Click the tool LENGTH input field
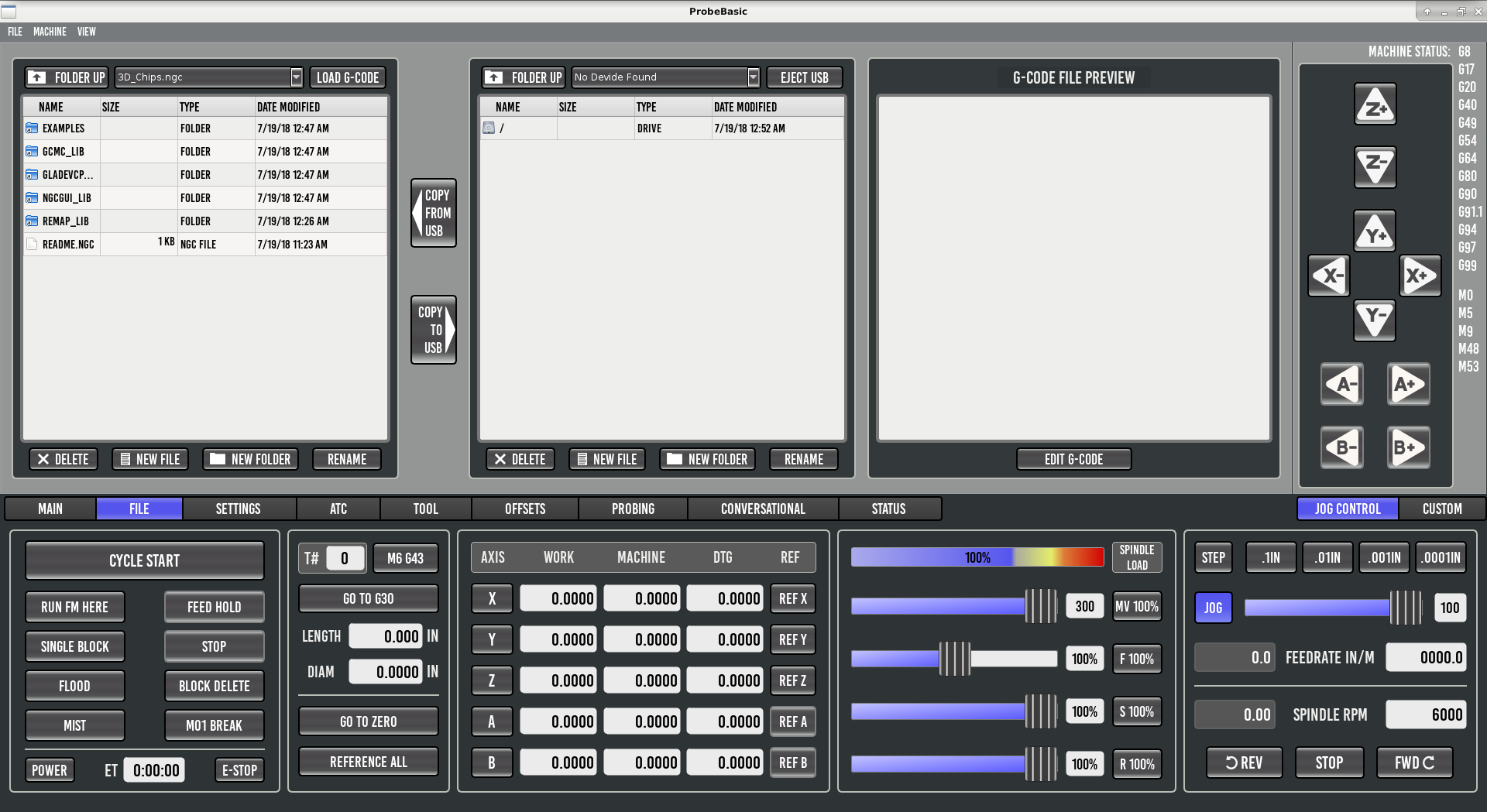 [385, 636]
